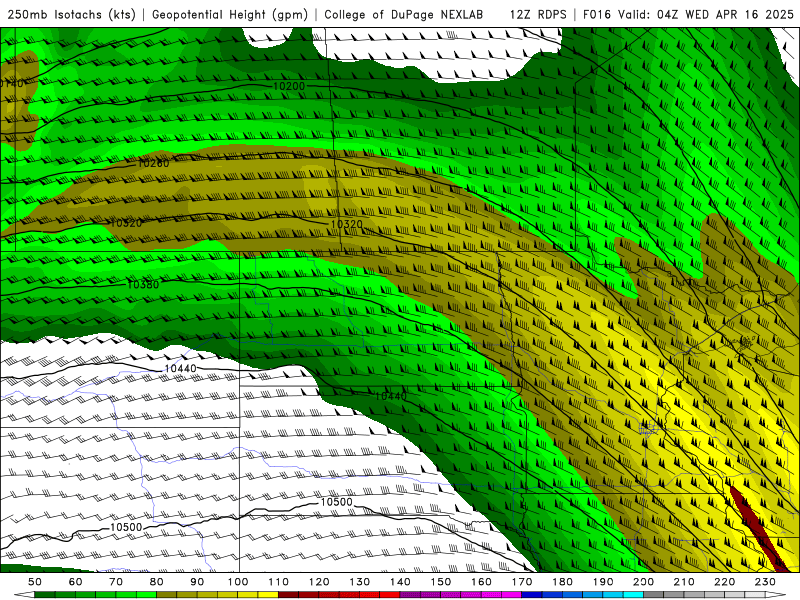This screenshot has height=600, width=800.
Task: Click the olive swatch starting at 80 kts
Action: (x=166, y=595)
